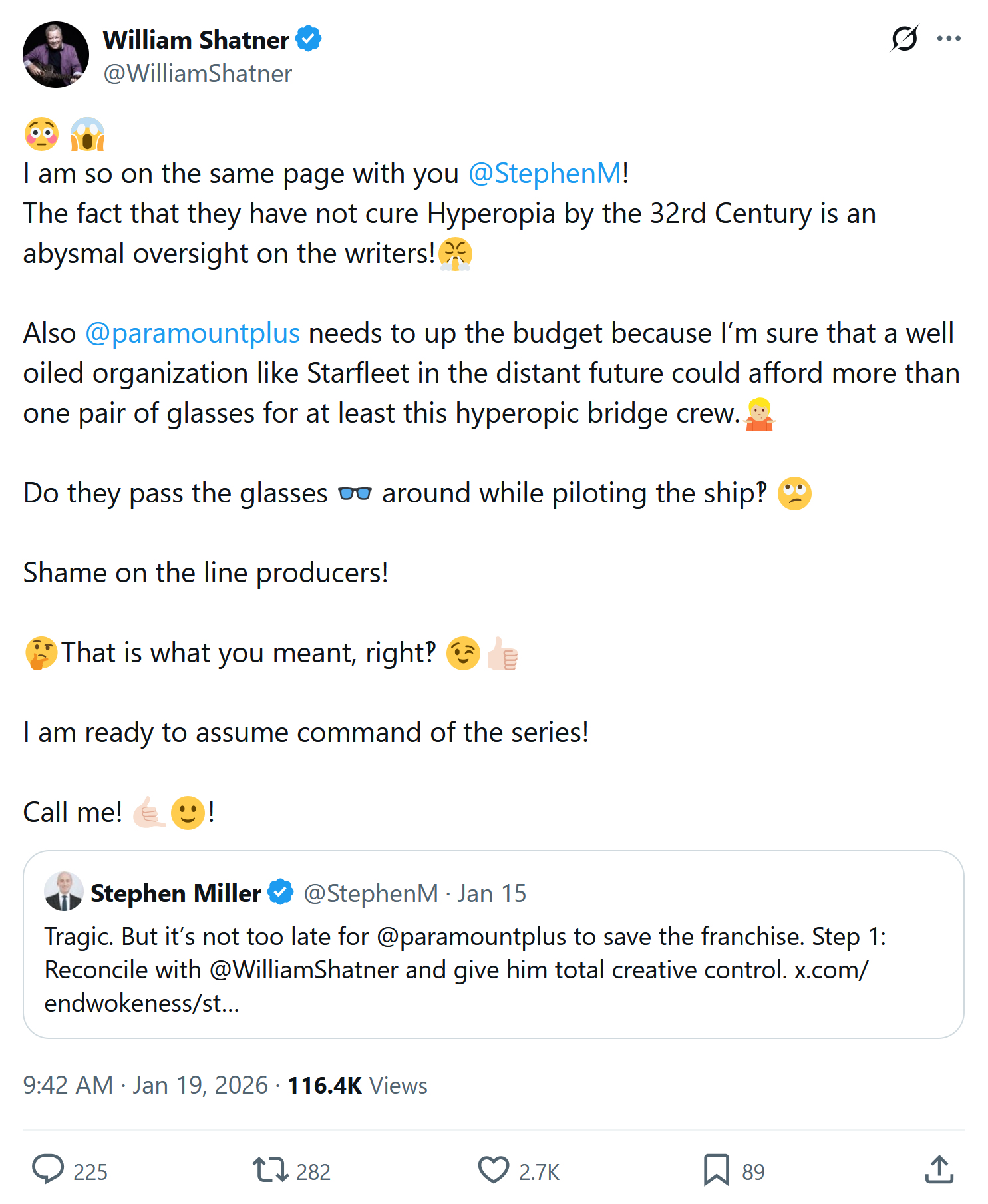View the 116.4K Views analytics
This screenshot has width=988, height=1204.
[357, 1086]
